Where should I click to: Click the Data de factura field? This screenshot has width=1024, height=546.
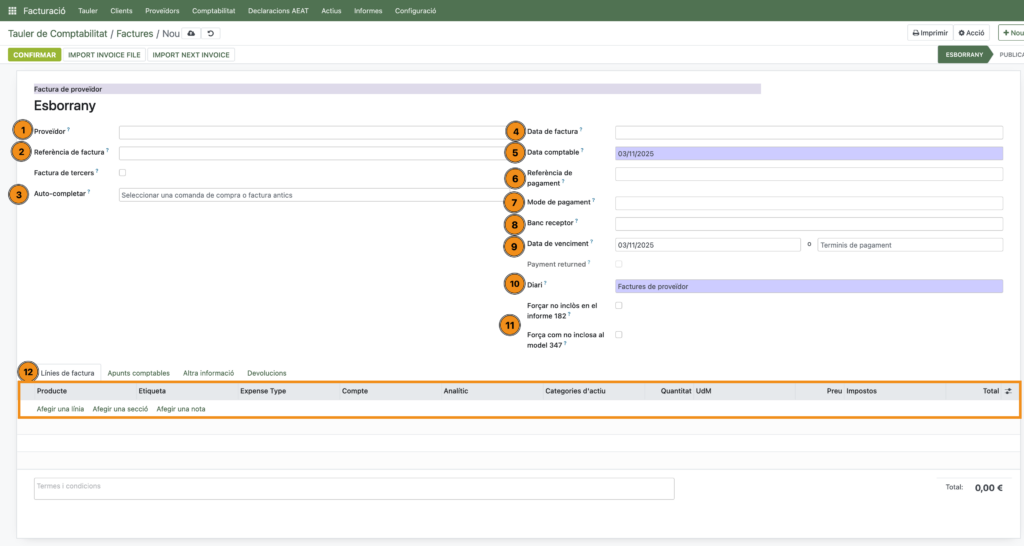tap(808, 132)
